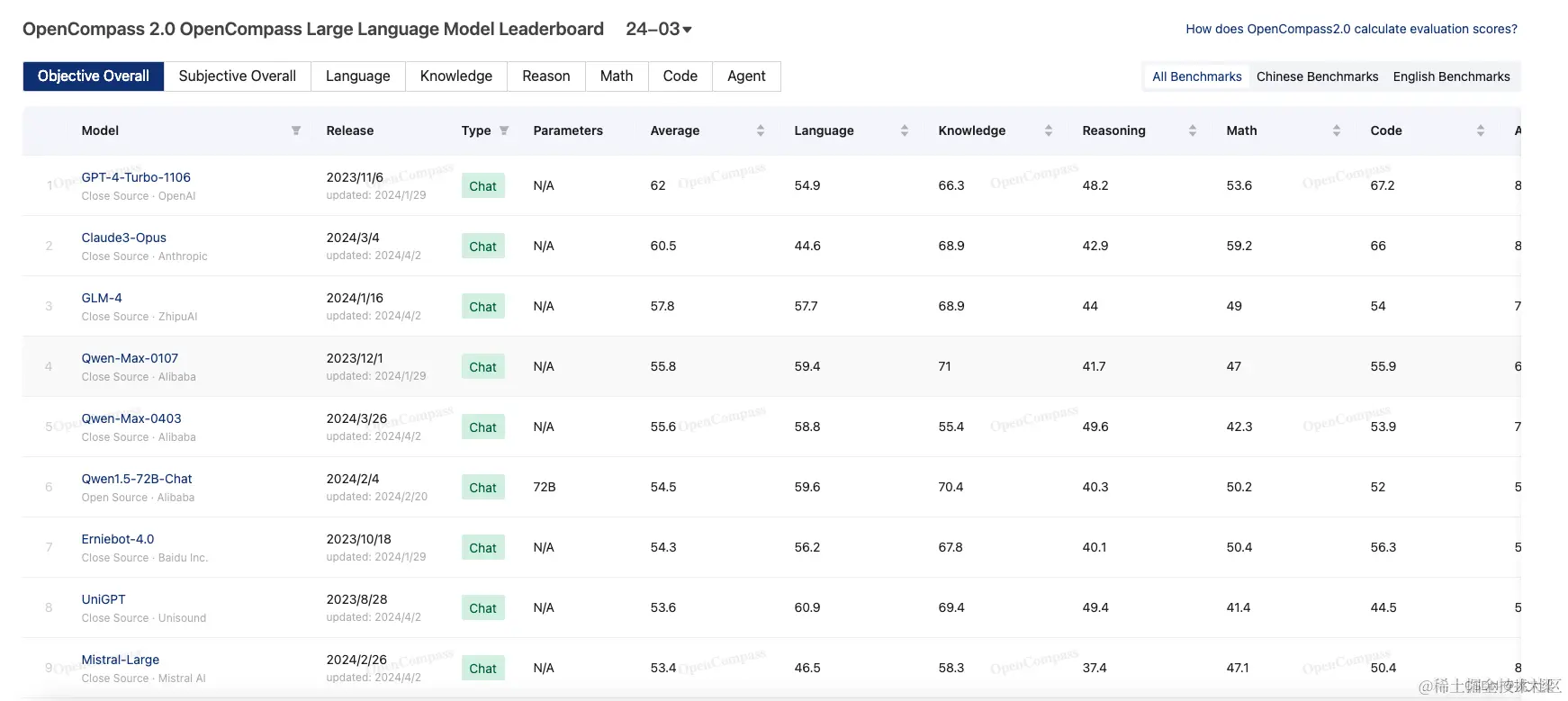Open the 24-03 date dropdown
The image size is (1568, 701).
pos(659,29)
